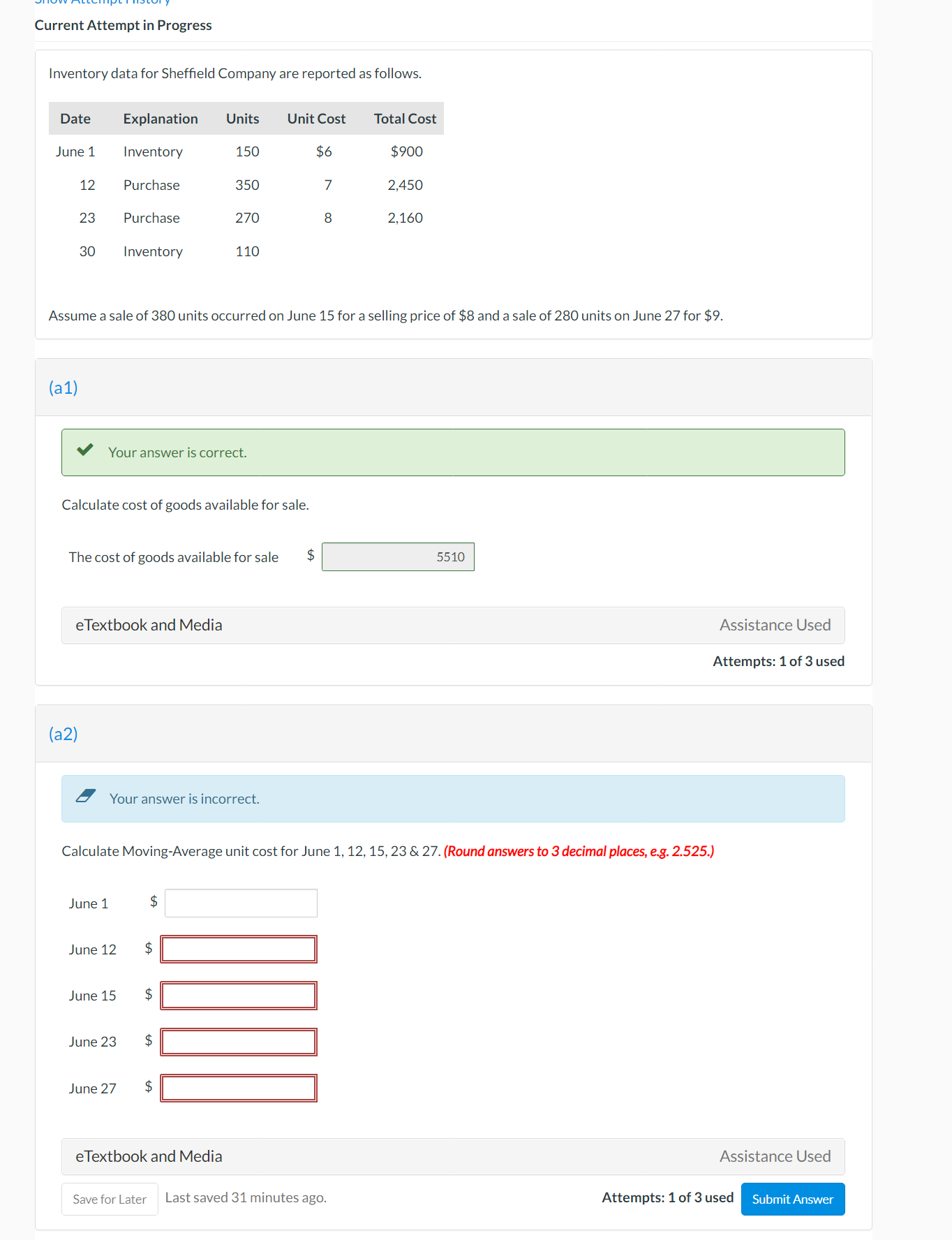Image resolution: width=952 pixels, height=1240 pixels.
Task: Click the green correct-answer checkmark icon
Action: (85, 450)
